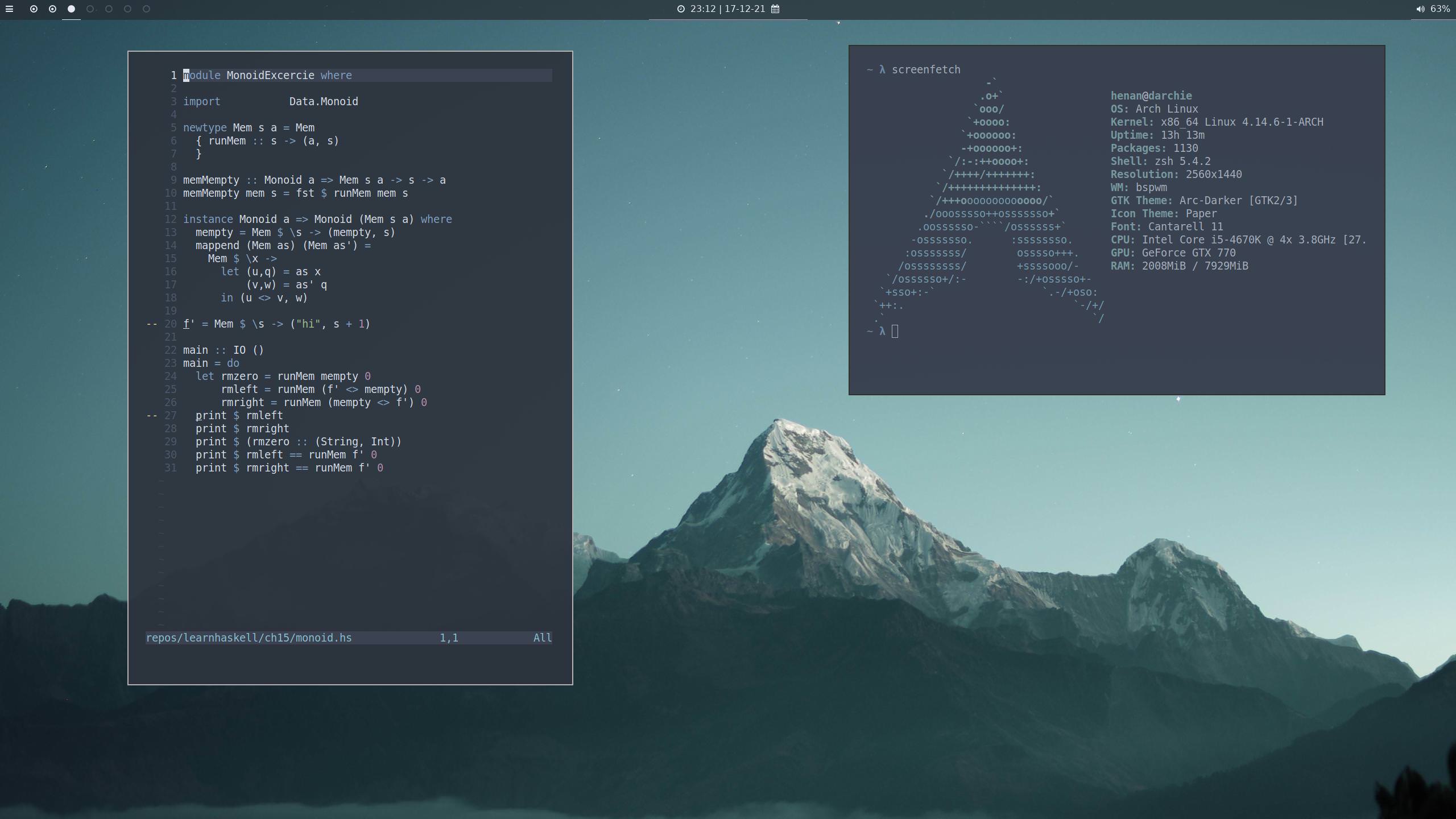Switch to empty workspace 4 dot
1456x819 pixels.
(x=90, y=9)
